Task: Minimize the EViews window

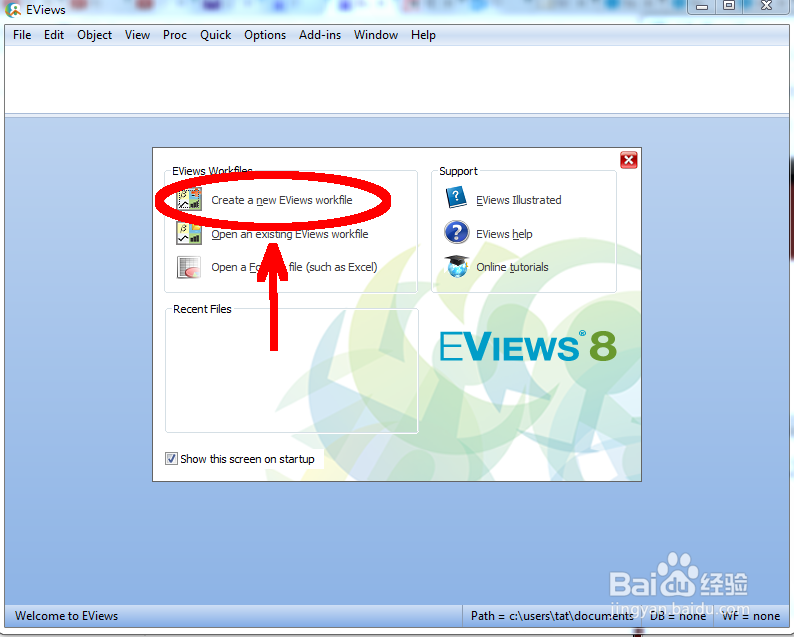Action: [x=702, y=7]
